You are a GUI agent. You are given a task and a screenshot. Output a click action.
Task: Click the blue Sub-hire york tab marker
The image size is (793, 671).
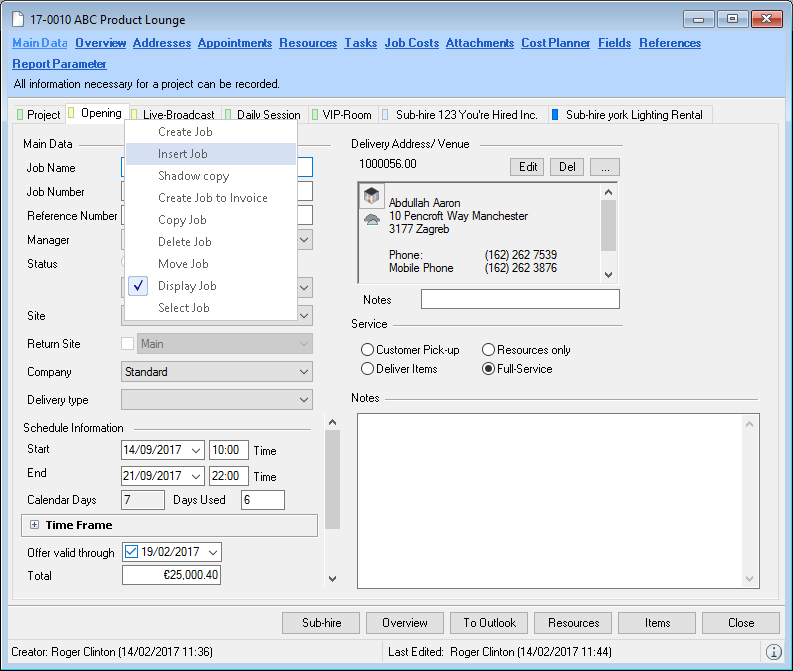pyautogui.click(x=555, y=115)
